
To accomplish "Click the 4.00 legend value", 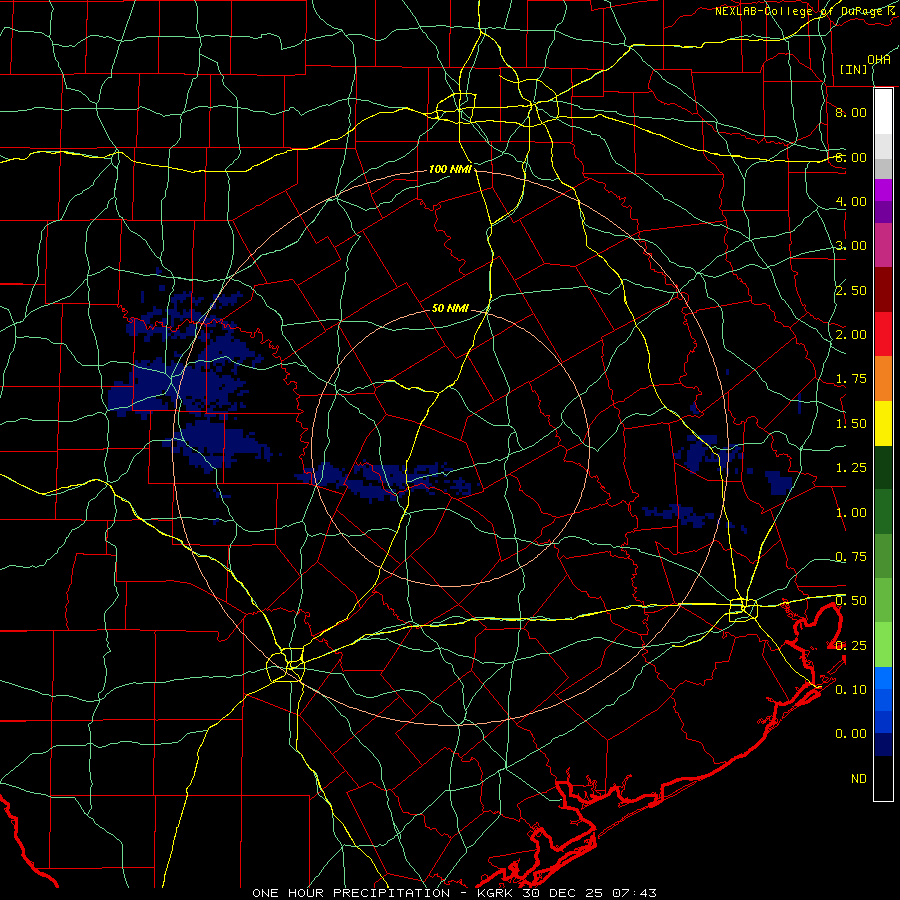I will 851,201.
